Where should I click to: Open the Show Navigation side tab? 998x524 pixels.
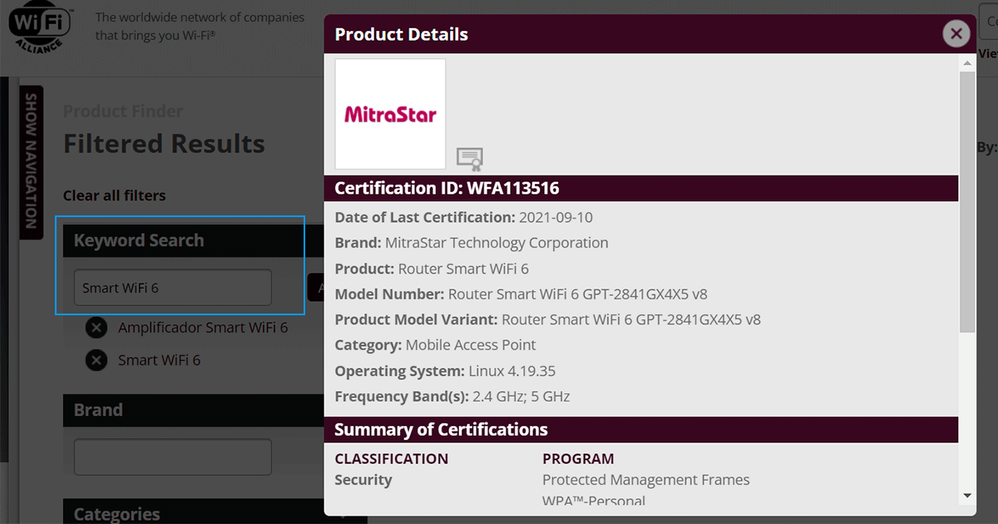tap(31, 161)
